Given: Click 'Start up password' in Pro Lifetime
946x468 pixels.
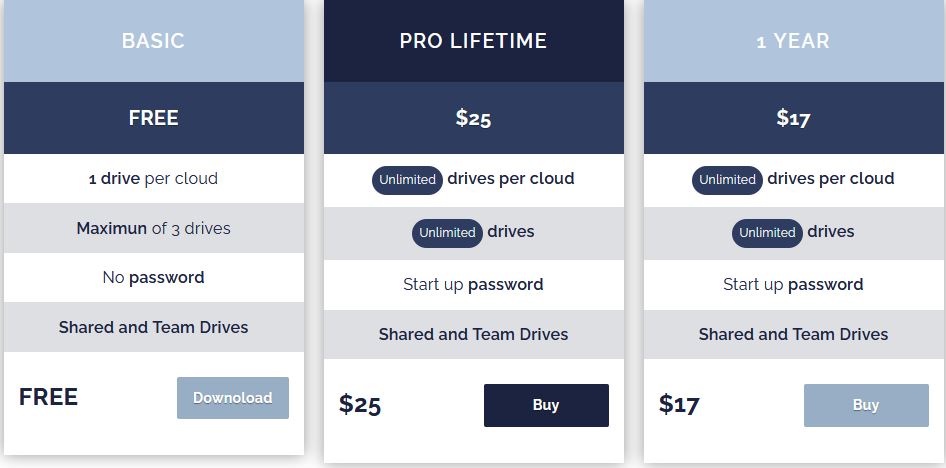Looking at the screenshot, I should pyautogui.click(x=474, y=285).
